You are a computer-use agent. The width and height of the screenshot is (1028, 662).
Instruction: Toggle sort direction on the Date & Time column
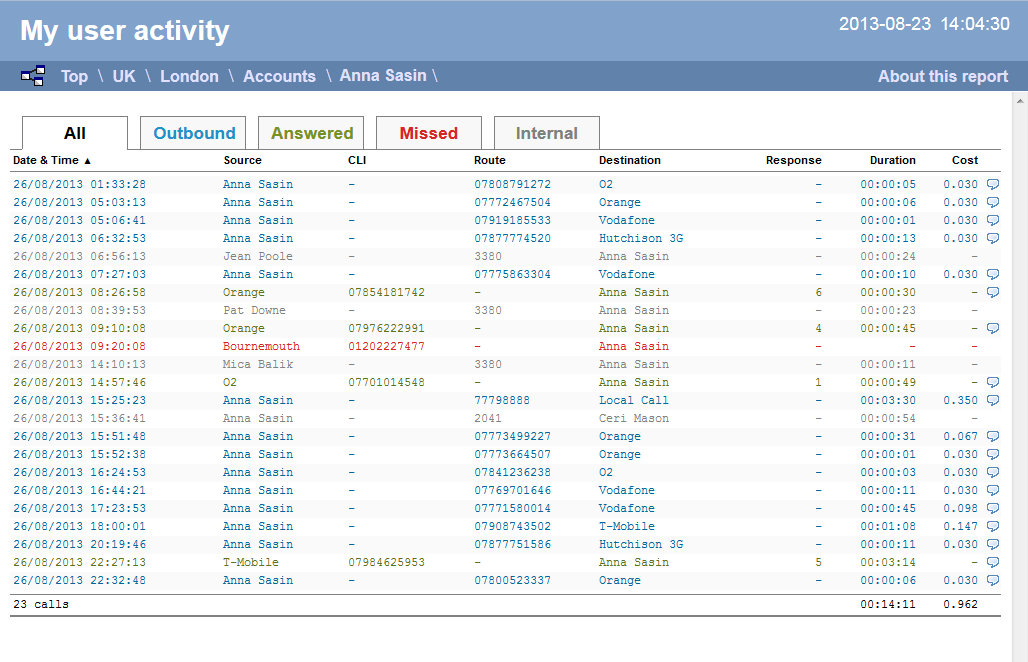(45, 160)
